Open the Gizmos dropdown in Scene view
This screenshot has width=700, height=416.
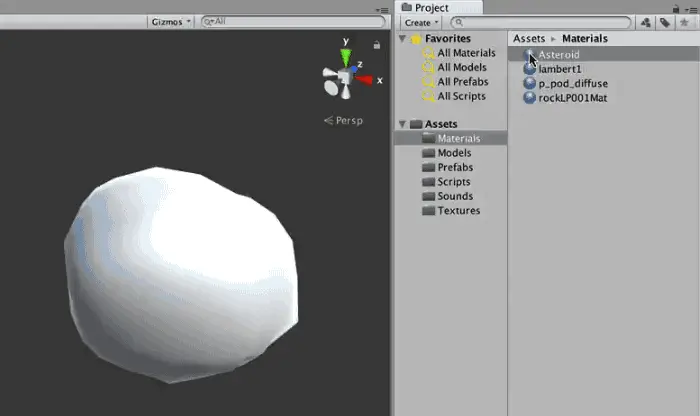pos(171,22)
